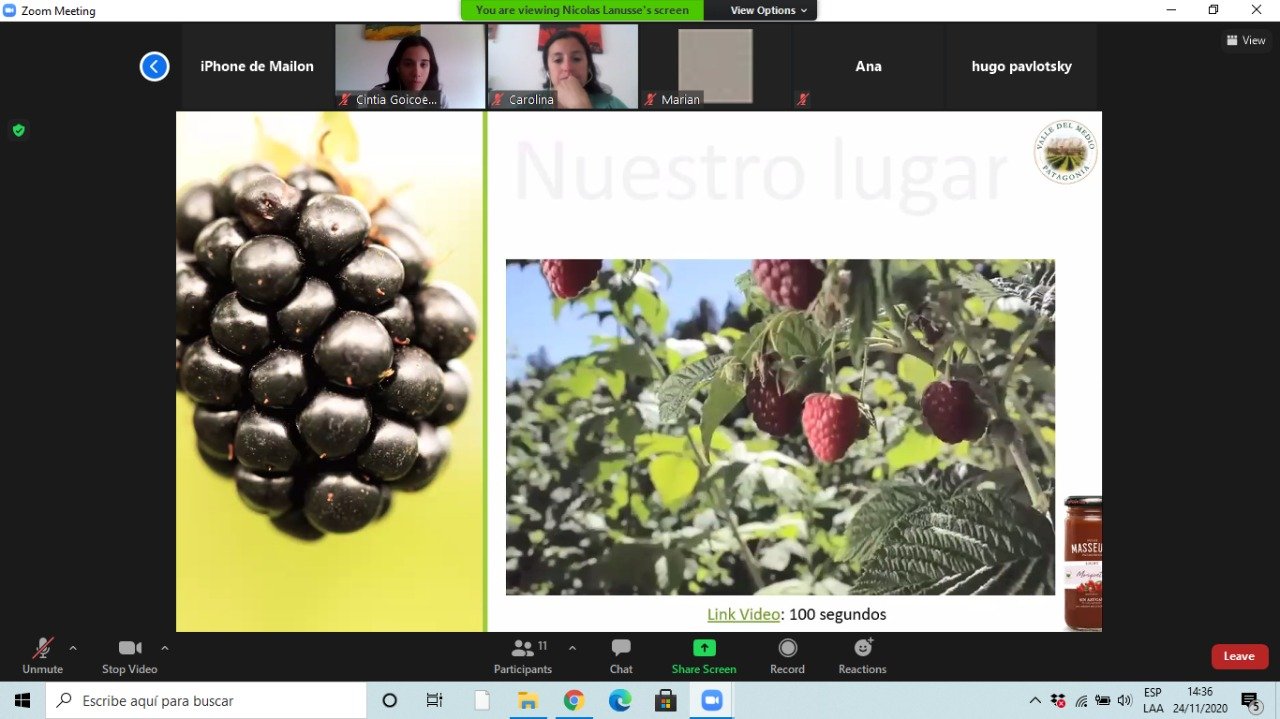Screen dimensions: 1280x719
Task: Open the Reactions menu
Action: [862, 656]
